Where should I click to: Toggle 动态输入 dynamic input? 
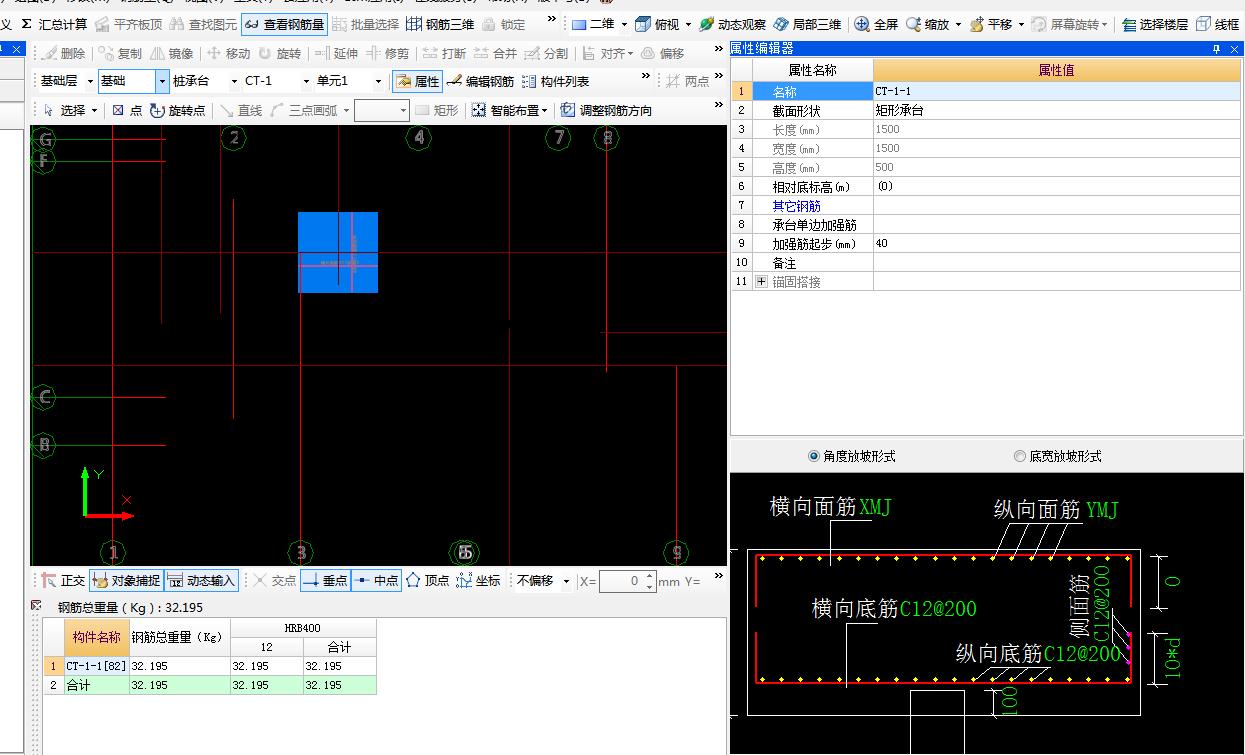tap(201, 580)
